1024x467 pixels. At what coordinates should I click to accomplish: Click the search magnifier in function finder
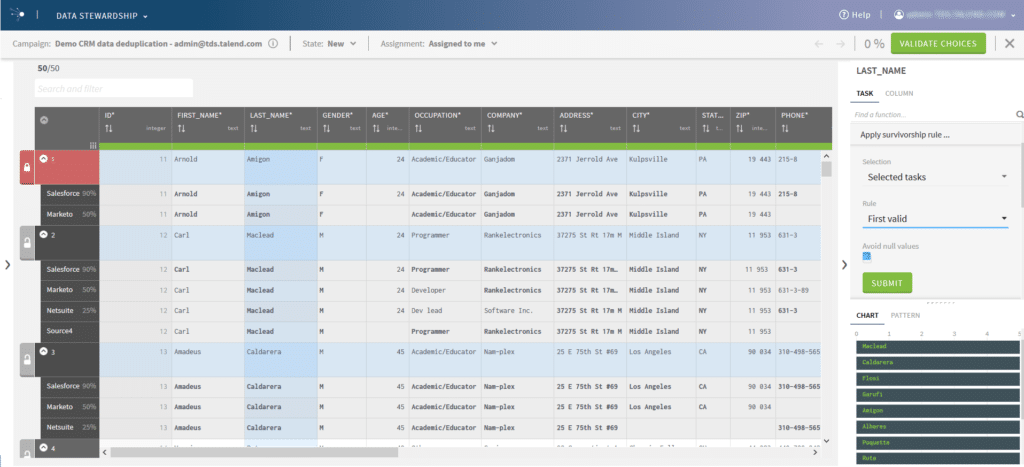(x=1019, y=116)
